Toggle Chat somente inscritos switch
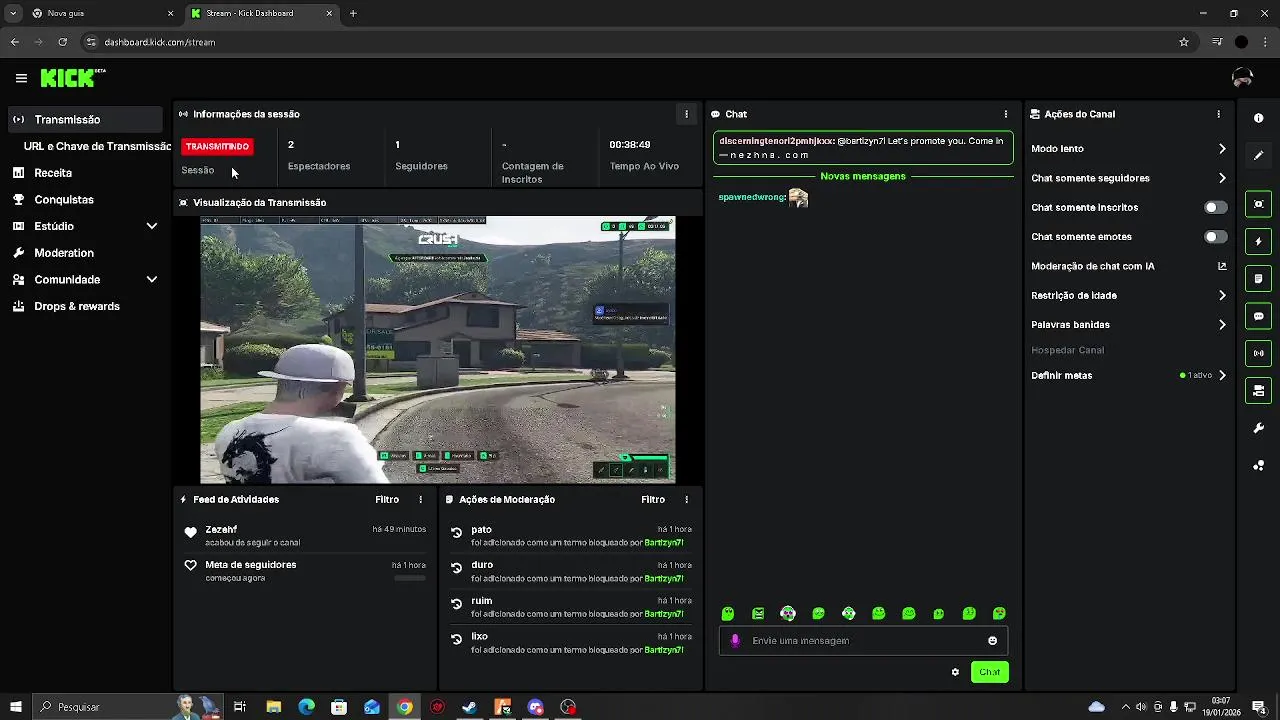1280x720 pixels. 1215,207
